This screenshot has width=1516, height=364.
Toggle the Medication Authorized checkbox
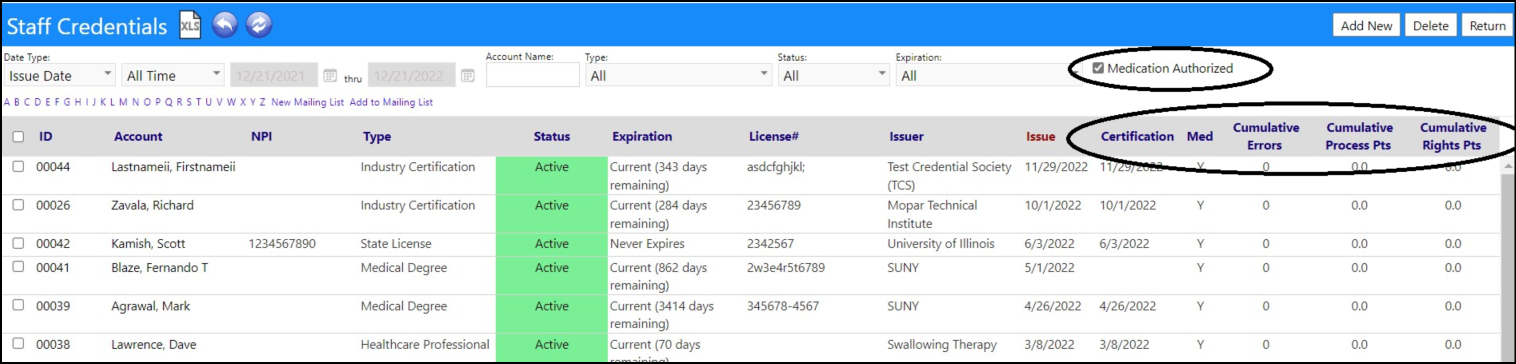pos(1098,69)
